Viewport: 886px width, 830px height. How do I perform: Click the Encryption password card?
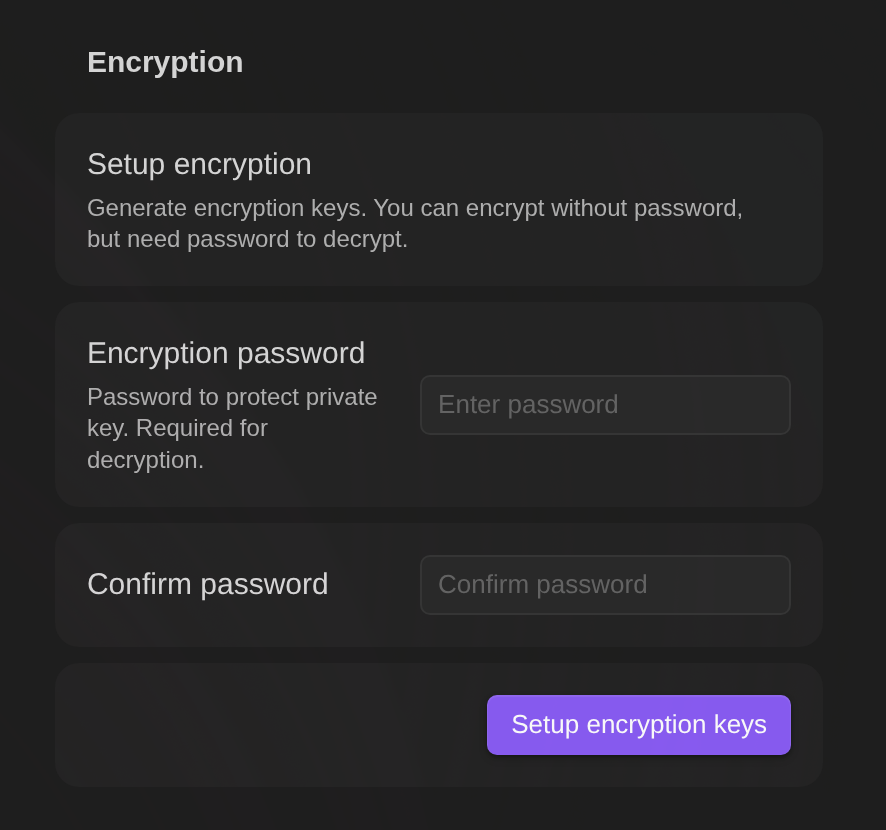[438, 403]
